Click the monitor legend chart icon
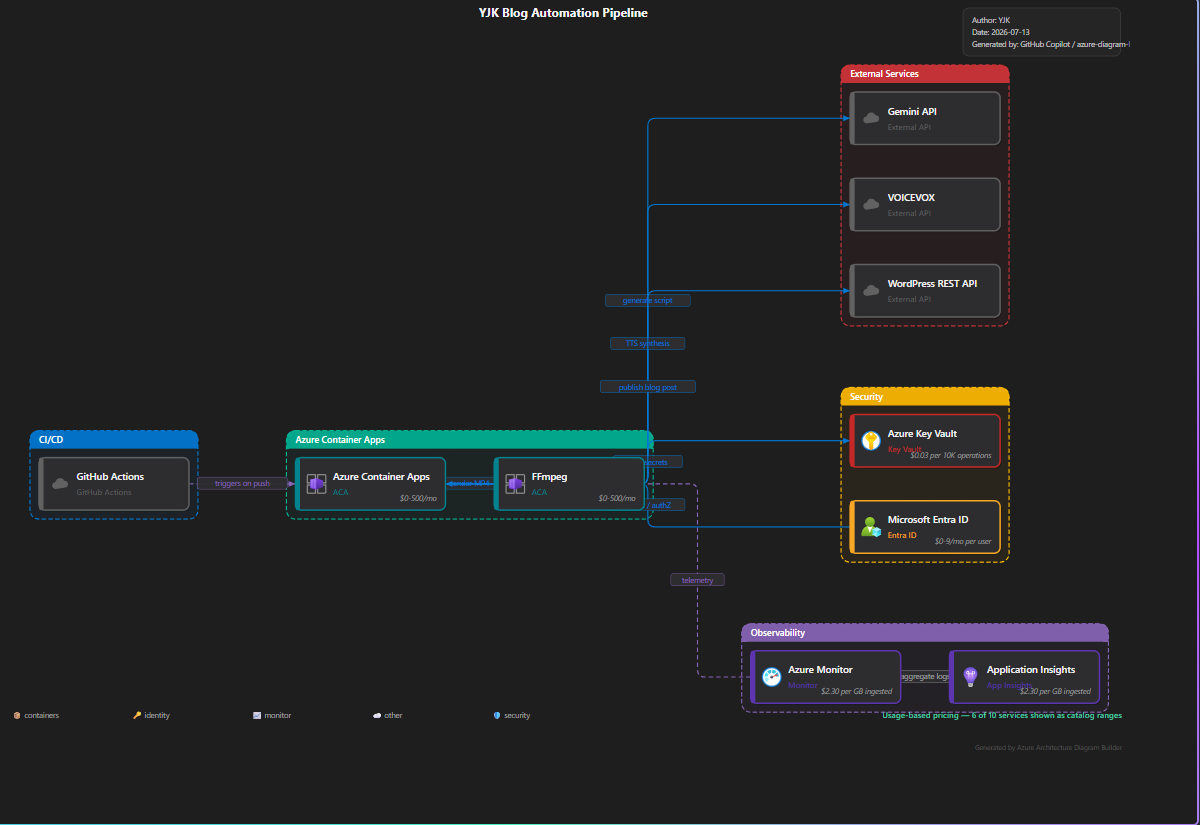1200x825 pixels. coord(257,715)
